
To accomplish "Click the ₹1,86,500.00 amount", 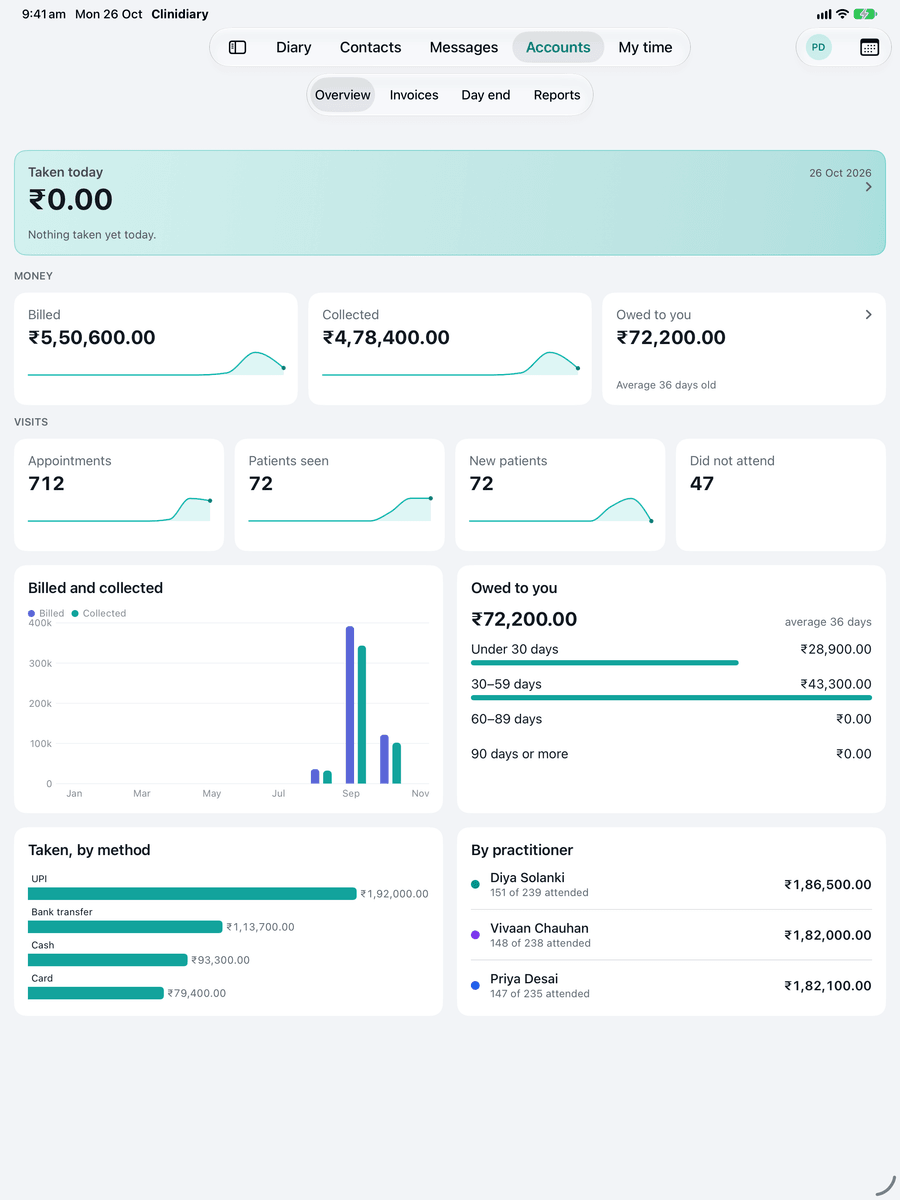I will click(x=828, y=885).
